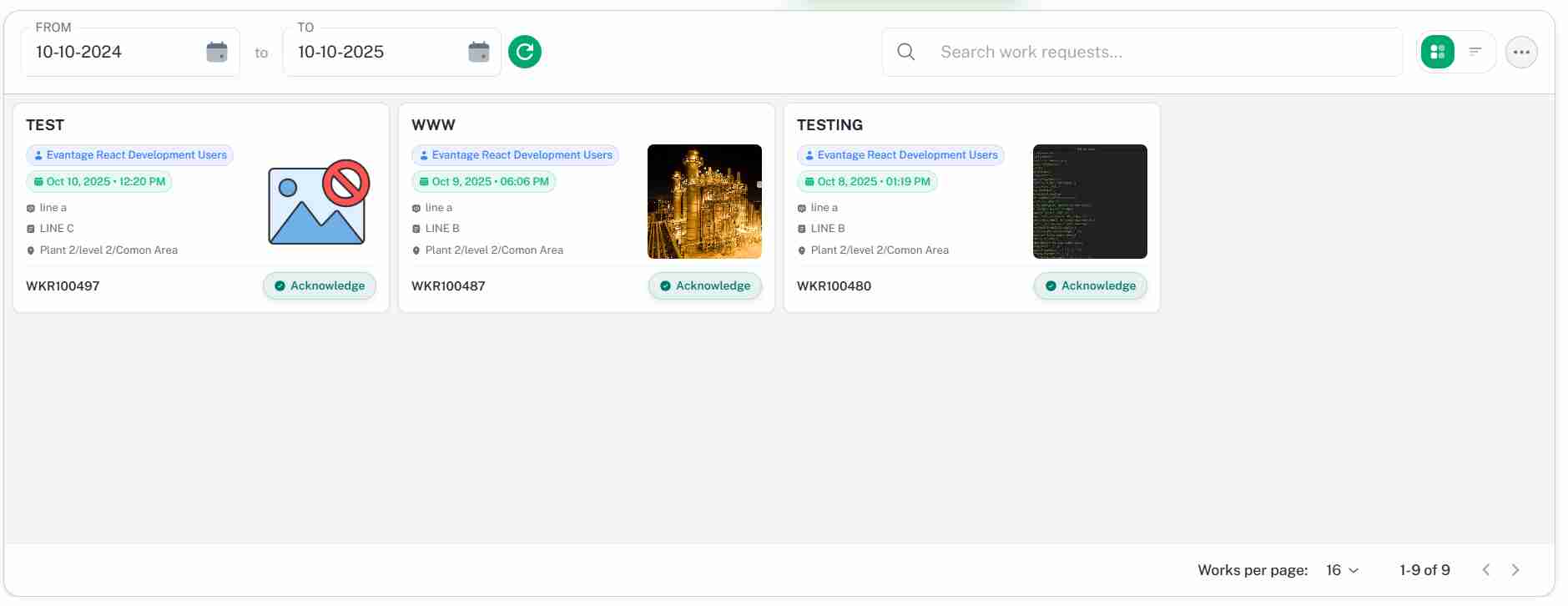The width and height of the screenshot is (1568, 606).
Task: Open the FROM date calendar picker
Action: [217, 52]
